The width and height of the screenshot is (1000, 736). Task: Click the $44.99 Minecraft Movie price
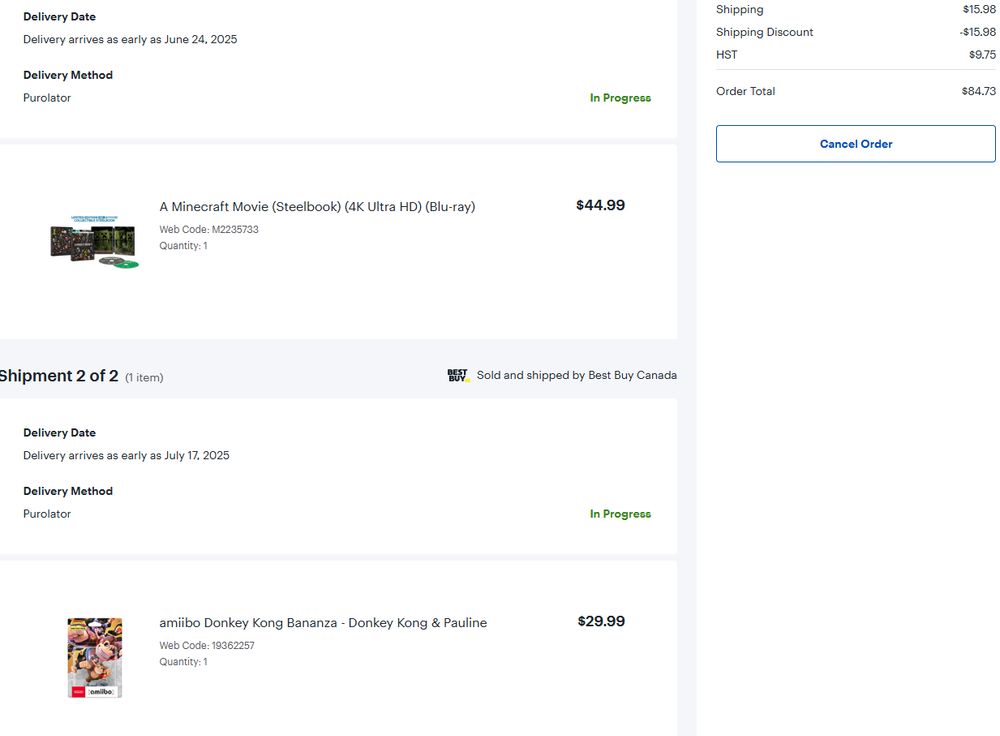coord(600,205)
